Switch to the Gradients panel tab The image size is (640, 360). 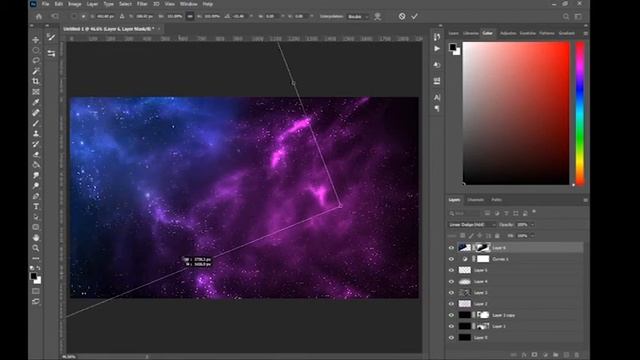[x=567, y=33]
